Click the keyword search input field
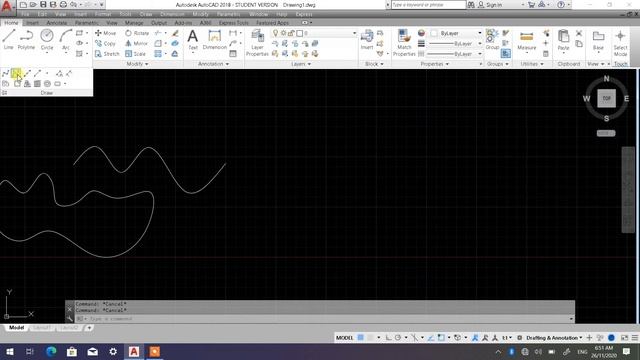640x360 pixels. (x=429, y=5)
